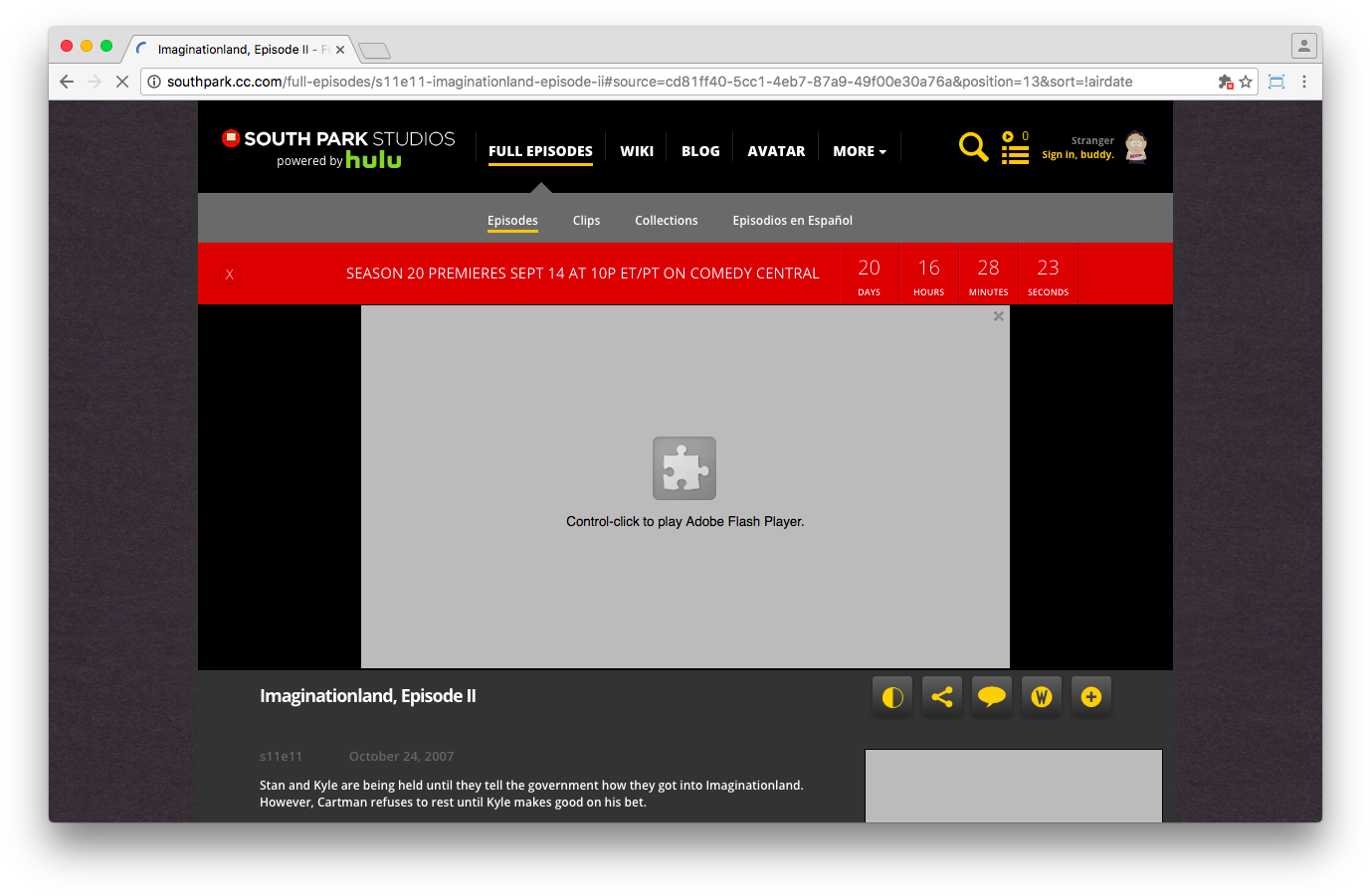1370x896 pixels.
Task: Open the Collections tab
Action: [667, 221]
